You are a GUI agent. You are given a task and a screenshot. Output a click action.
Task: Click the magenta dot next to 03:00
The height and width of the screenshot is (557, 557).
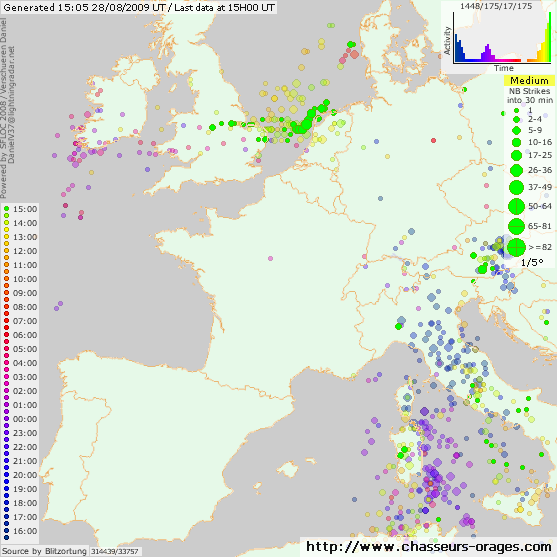tap(6, 377)
